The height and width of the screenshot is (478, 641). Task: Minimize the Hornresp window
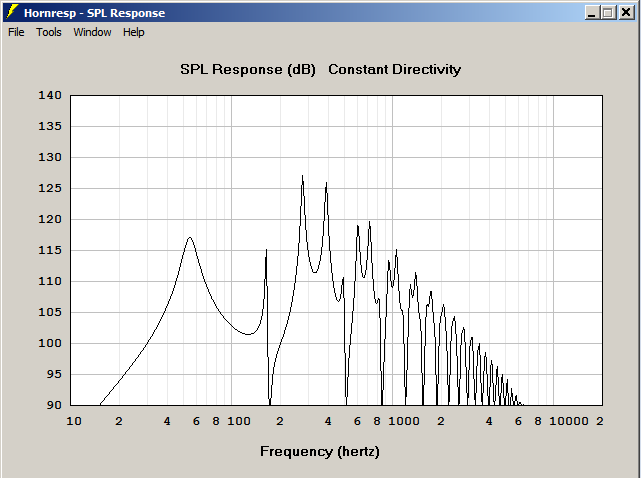pyautogui.click(x=592, y=13)
